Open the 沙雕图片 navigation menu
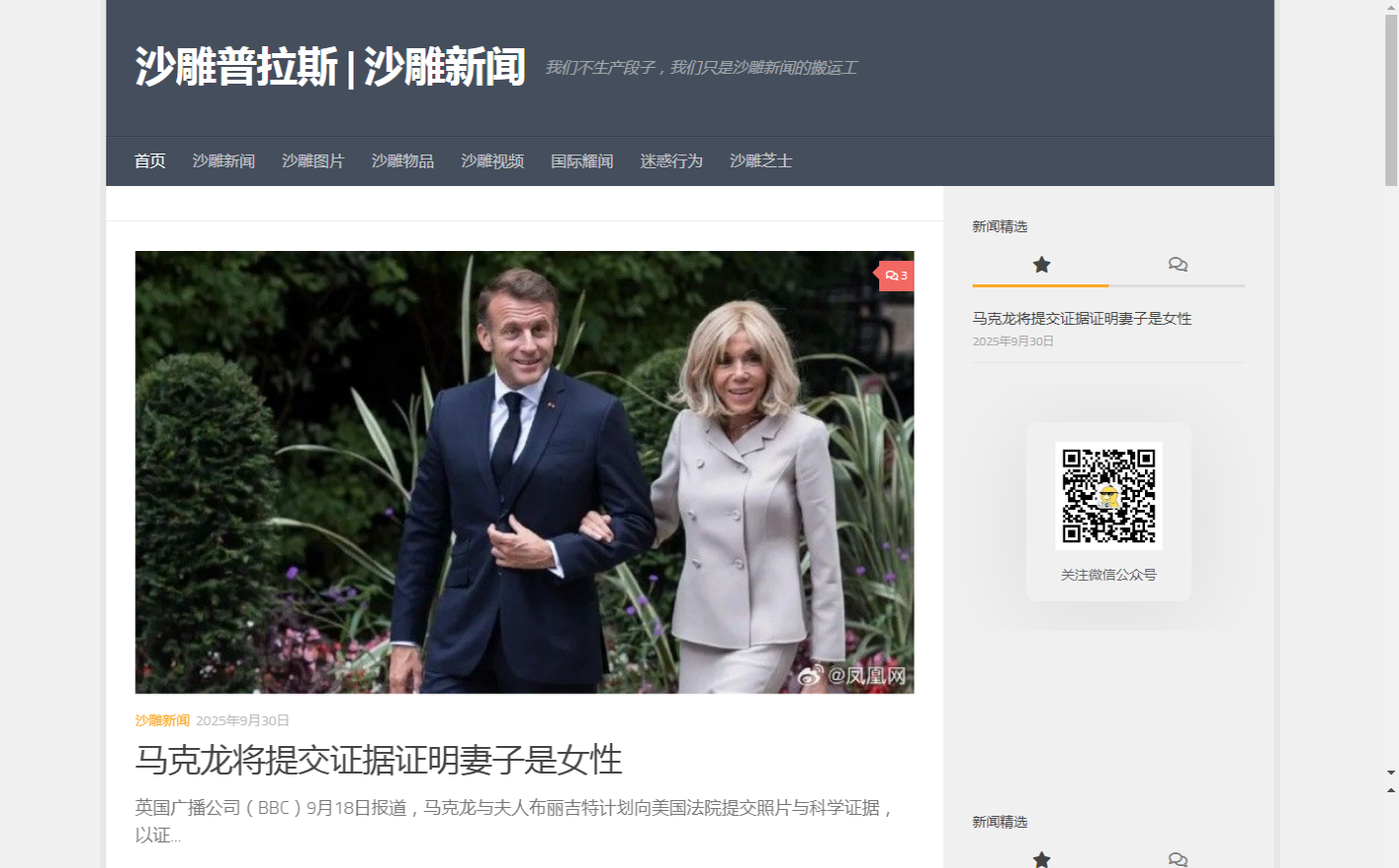The height and width of the screenshot is (868, 1399). (312, 160)
